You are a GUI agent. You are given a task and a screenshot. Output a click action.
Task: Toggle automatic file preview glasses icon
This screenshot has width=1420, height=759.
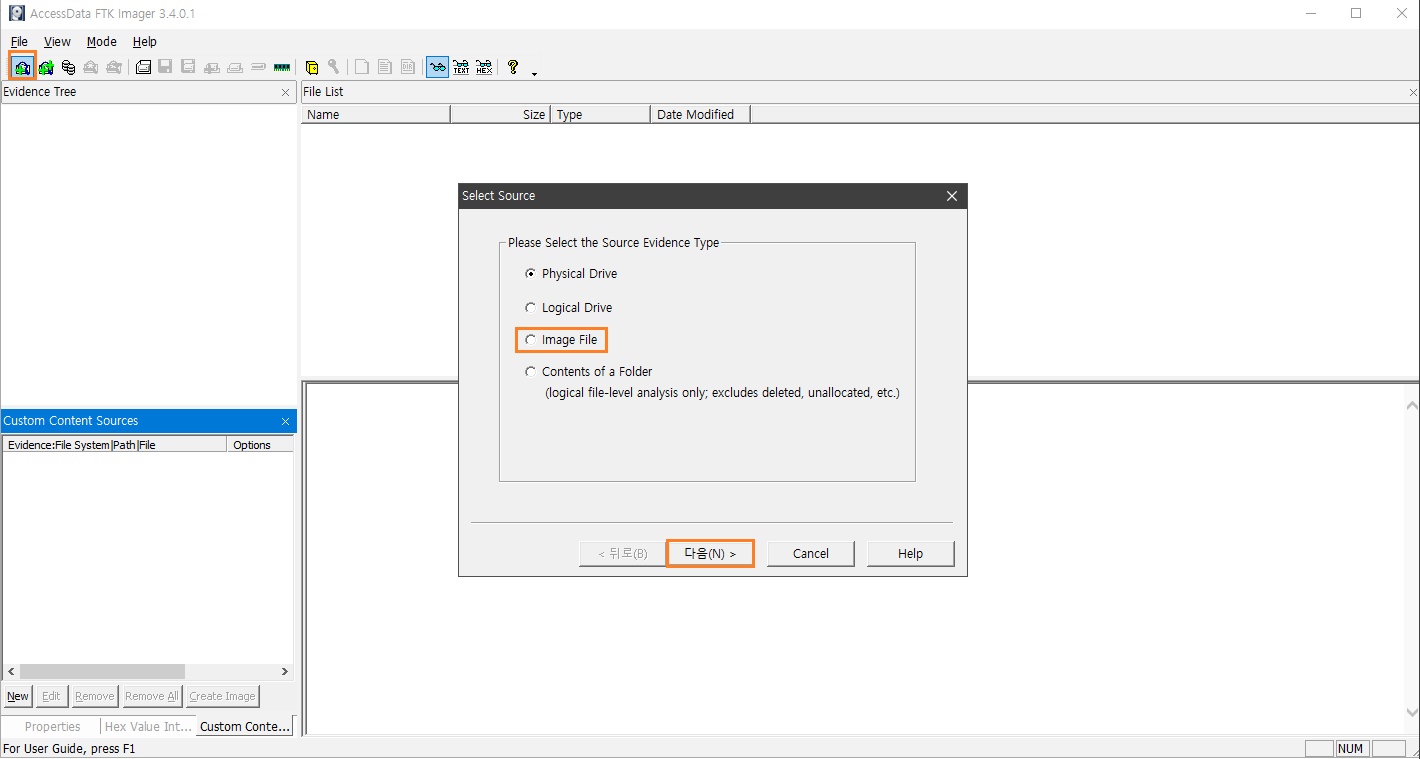[x=438, y=67]
